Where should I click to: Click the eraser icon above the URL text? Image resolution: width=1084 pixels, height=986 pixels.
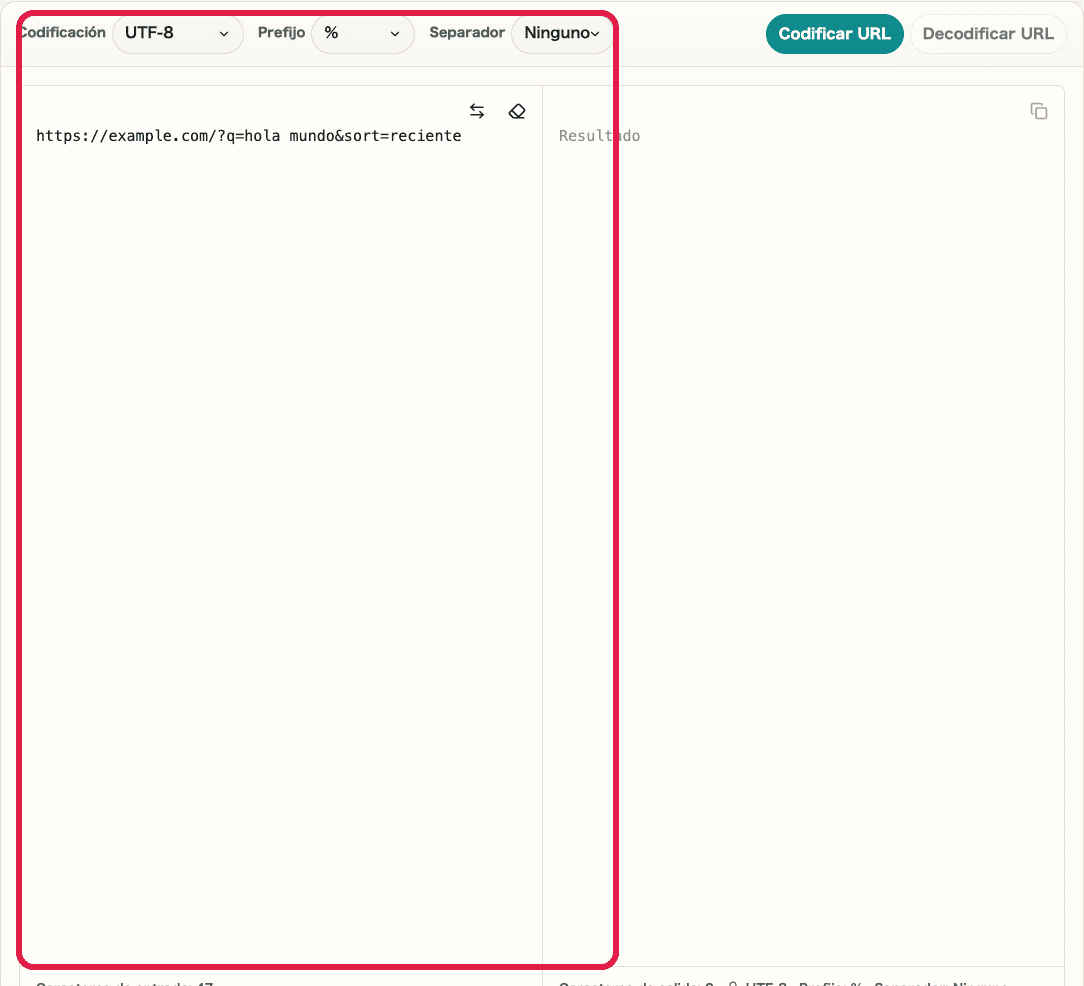pyautogui.click(x=517, y=111)
